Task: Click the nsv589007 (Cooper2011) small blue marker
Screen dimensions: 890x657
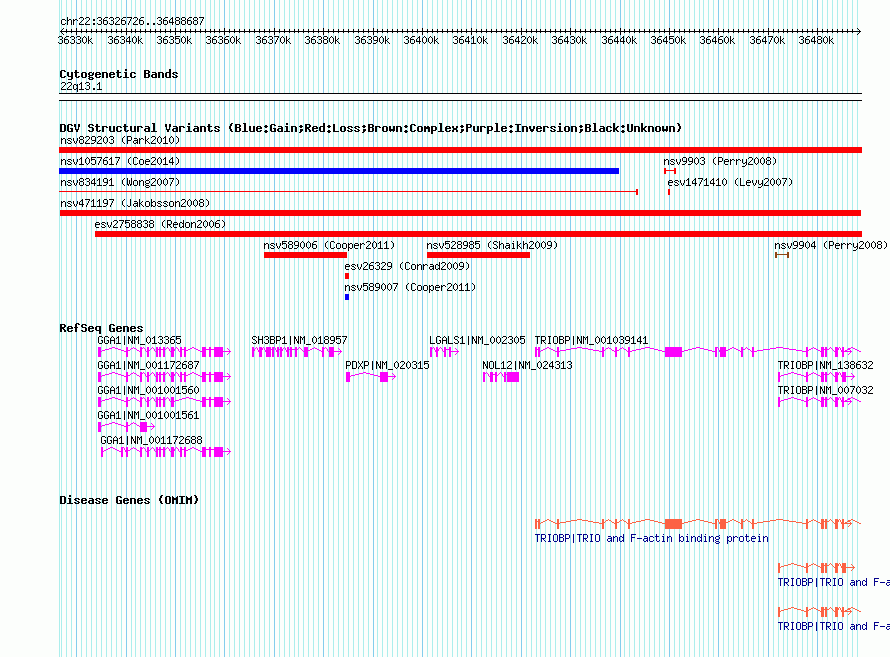Action: [347, 297]
